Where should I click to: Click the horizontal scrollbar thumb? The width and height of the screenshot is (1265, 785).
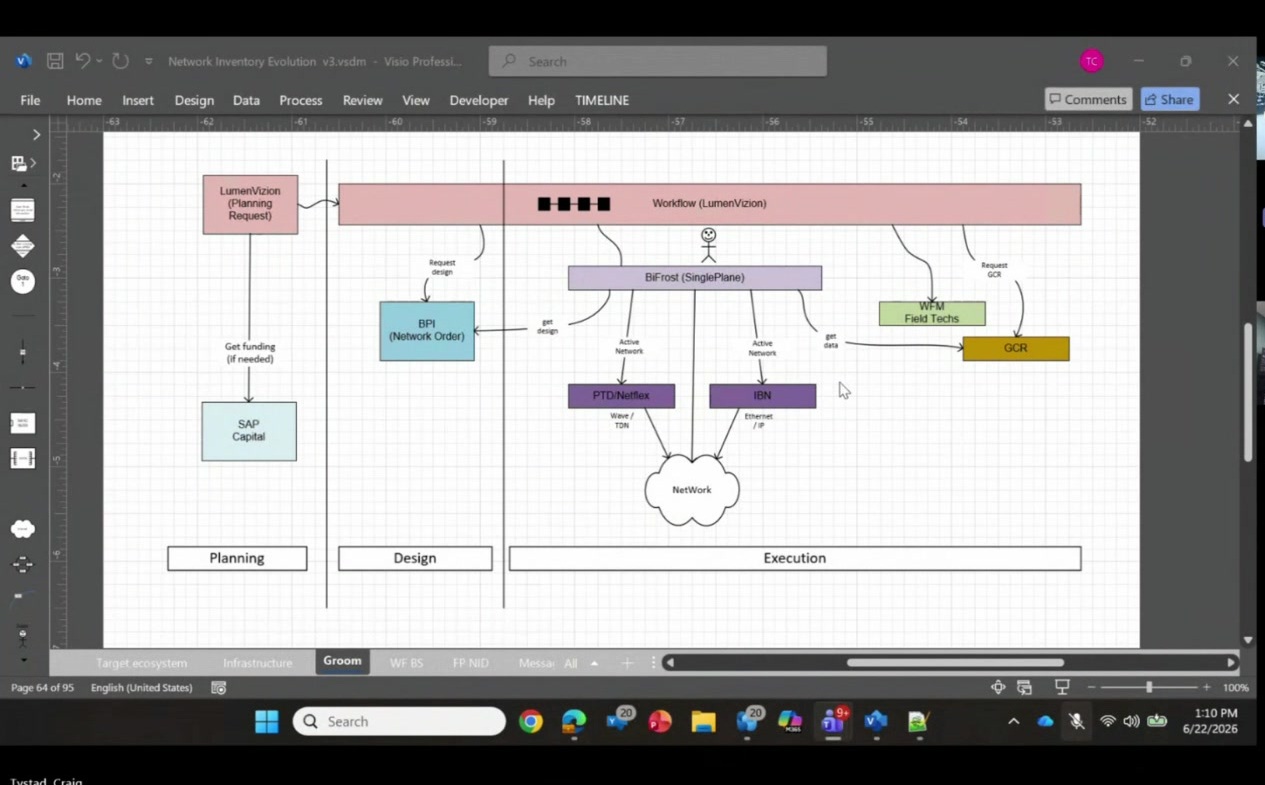point(955,662)
